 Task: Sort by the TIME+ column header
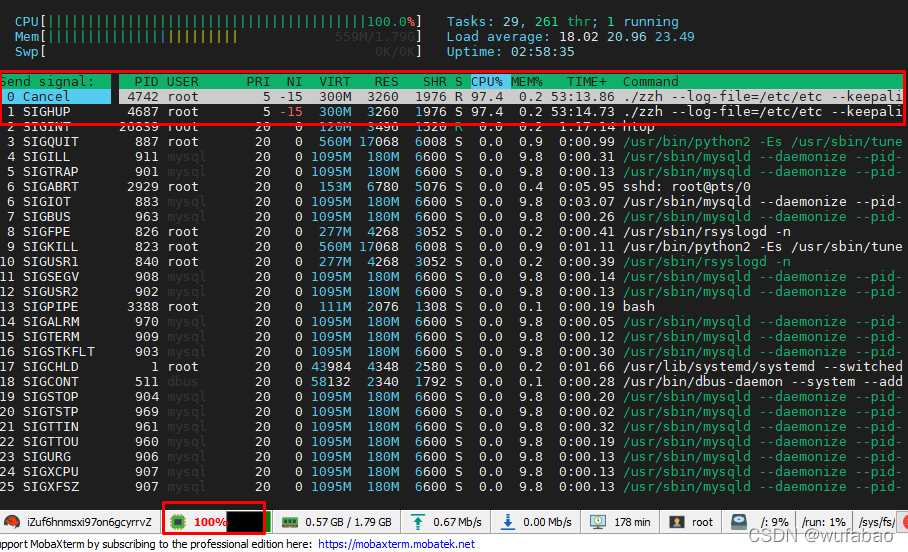click(x=587, y=82)
